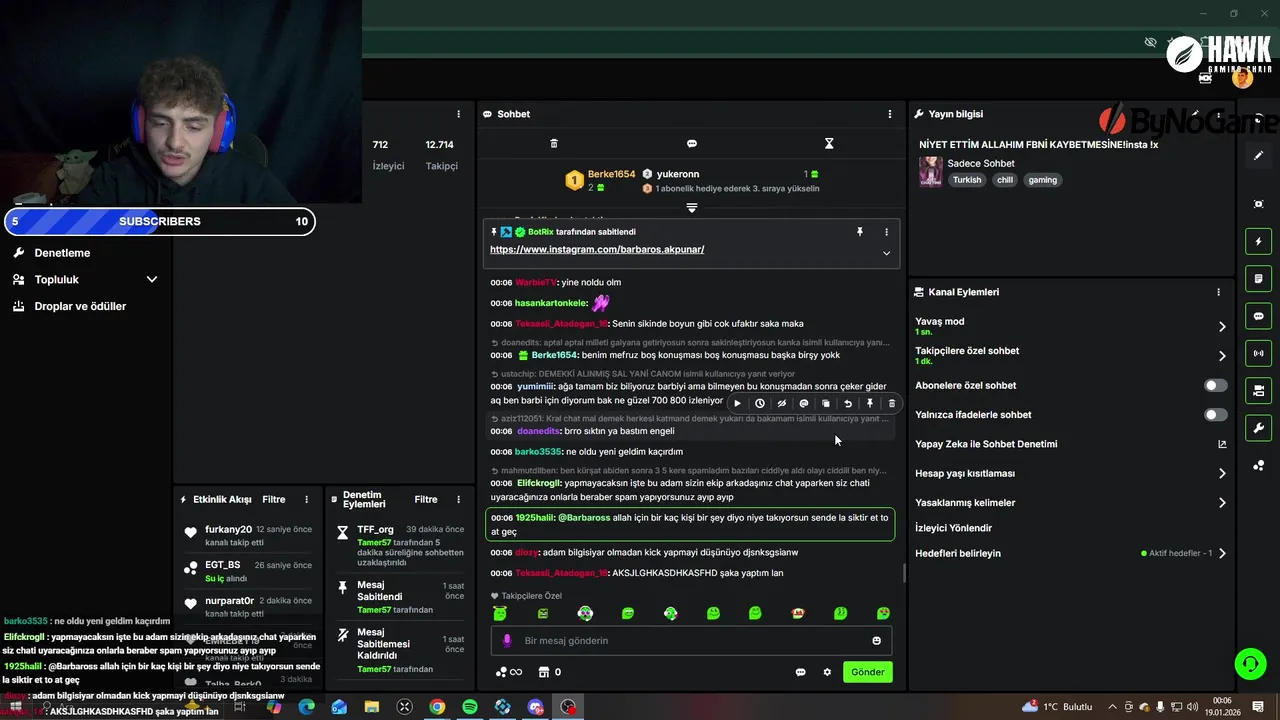Image resolution: width=1280 pixels, height=720 pixels.
Task: Open the emoji picker in the message box
Action: tap(877, 641)
